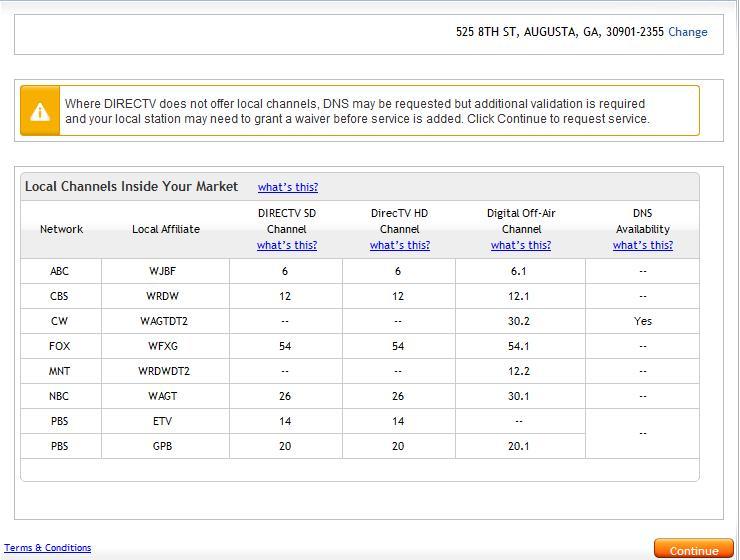Click off-air channel value 6.1
Image resolution: width=740 pixels, height=560 pixels.
coord(519,271)
